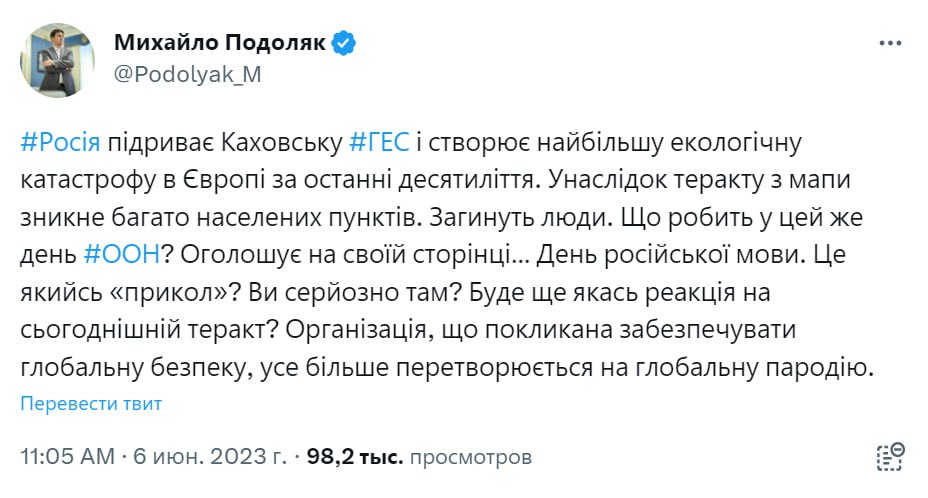Open the #Росія hashtag
This screenshot has height=498, width=928.
(59, 141)
